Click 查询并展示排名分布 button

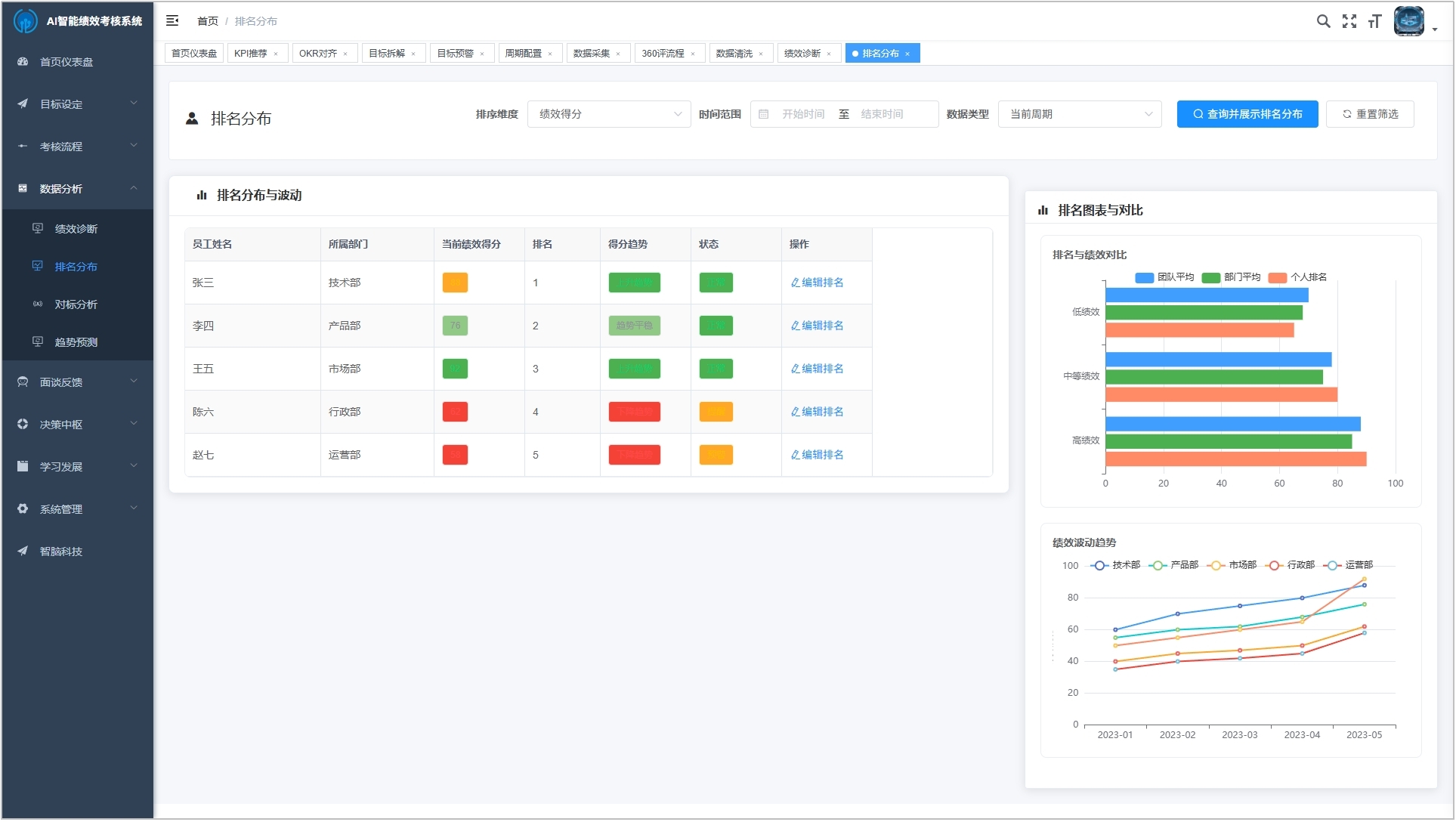tap(1247, 114)
